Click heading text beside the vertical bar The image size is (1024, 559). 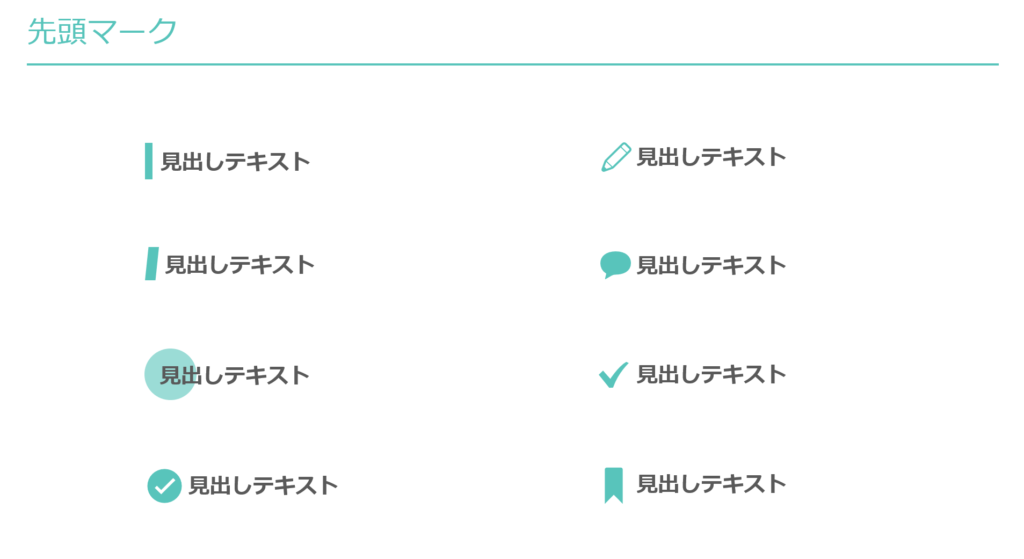pos(235,162)
